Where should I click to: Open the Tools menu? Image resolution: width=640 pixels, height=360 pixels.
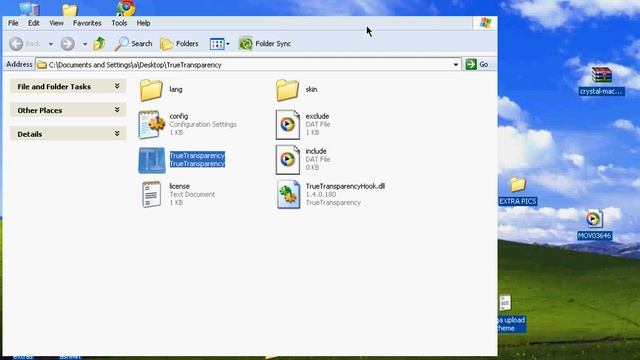pyautogui.click(x=119, y=23)
